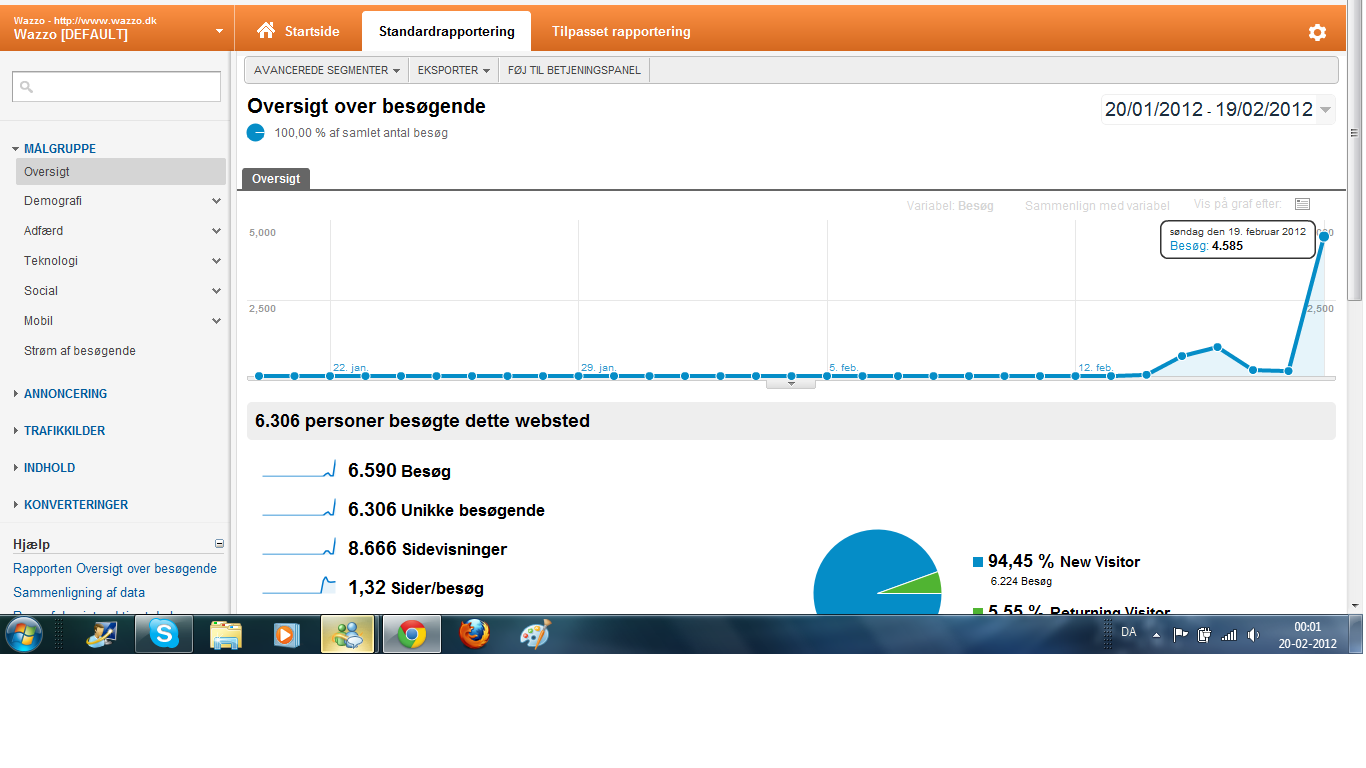Screen dimensions: 1366x768
Task: Launch Firefox from the taskbar
Action: pyautogui.click(x=474, y=634)
